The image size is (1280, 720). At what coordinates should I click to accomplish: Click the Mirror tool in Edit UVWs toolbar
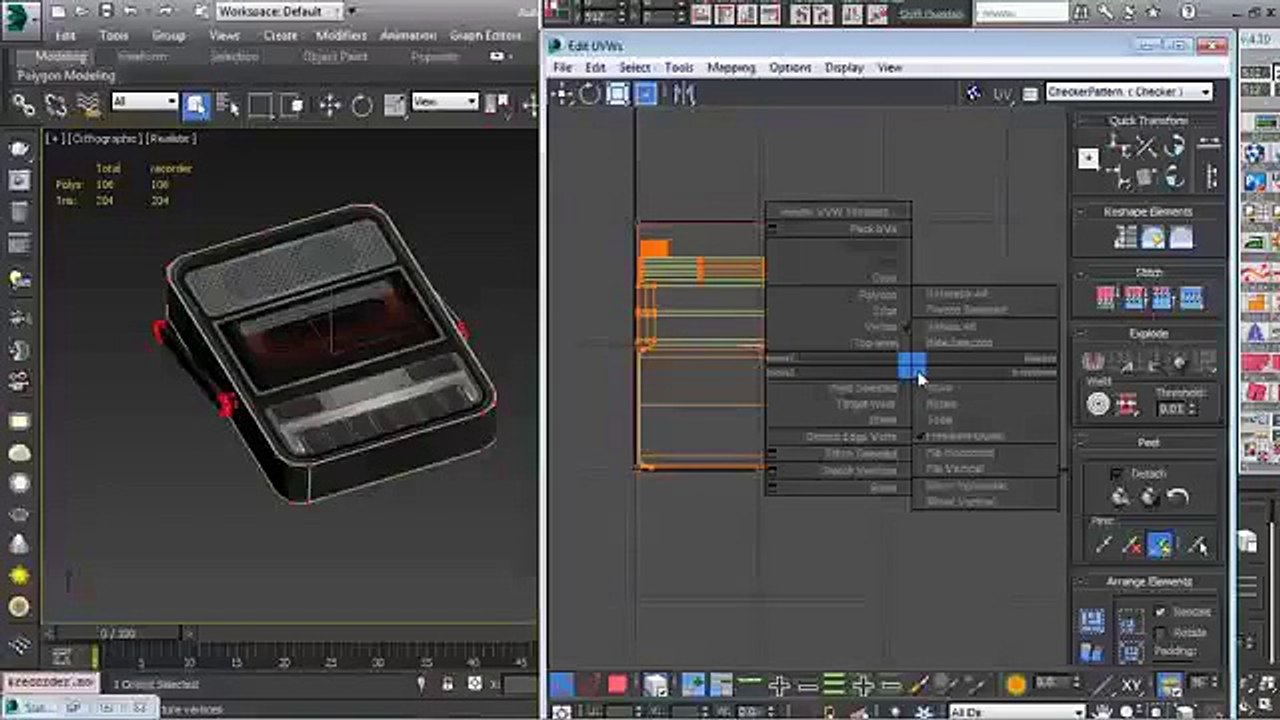click(x=684, y=94)
